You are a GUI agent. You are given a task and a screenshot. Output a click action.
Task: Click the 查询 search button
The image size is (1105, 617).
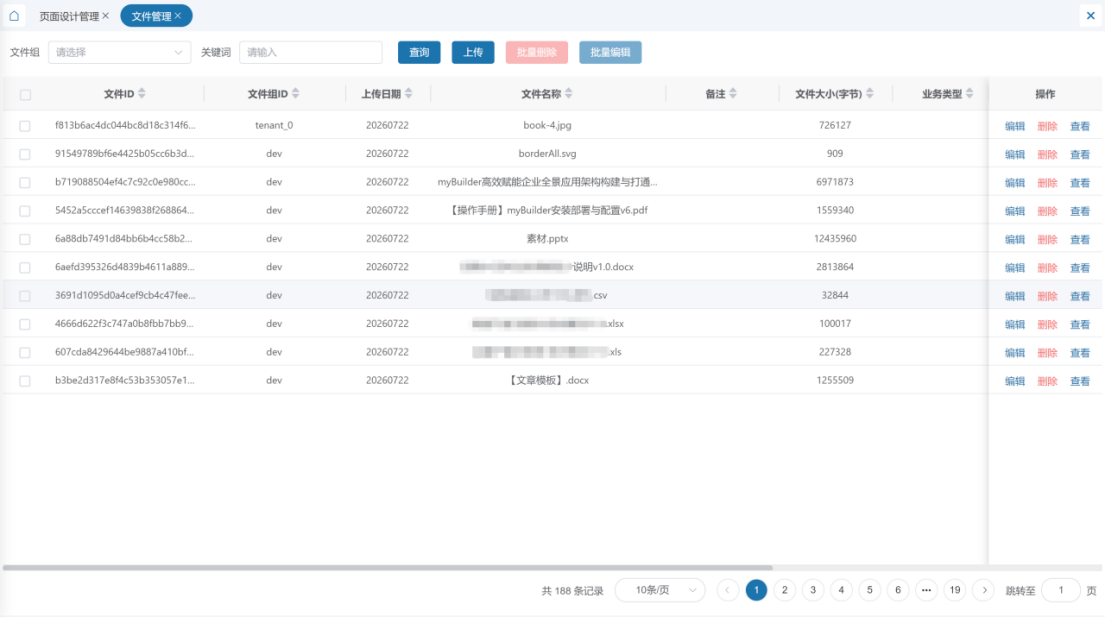point(419,52)
